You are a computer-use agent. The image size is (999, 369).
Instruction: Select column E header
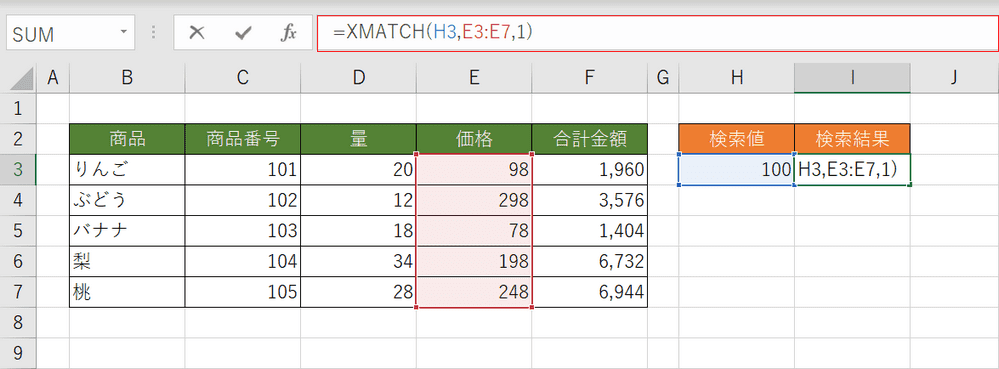tap(474, 78)
